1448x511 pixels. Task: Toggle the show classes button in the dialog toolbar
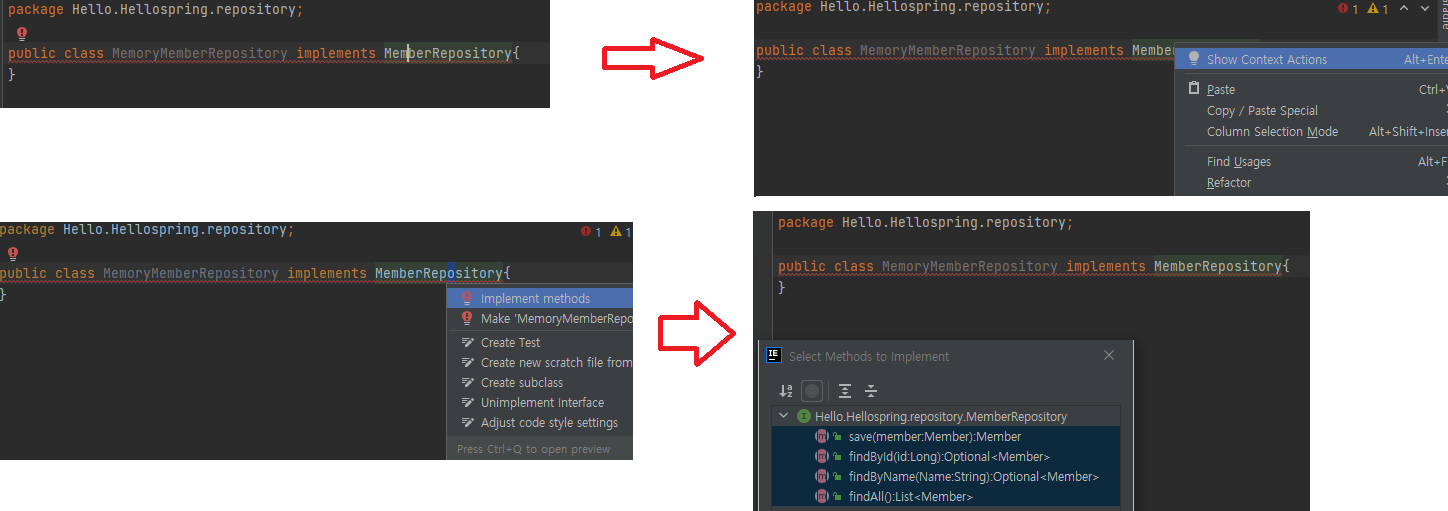coord(813,391)
